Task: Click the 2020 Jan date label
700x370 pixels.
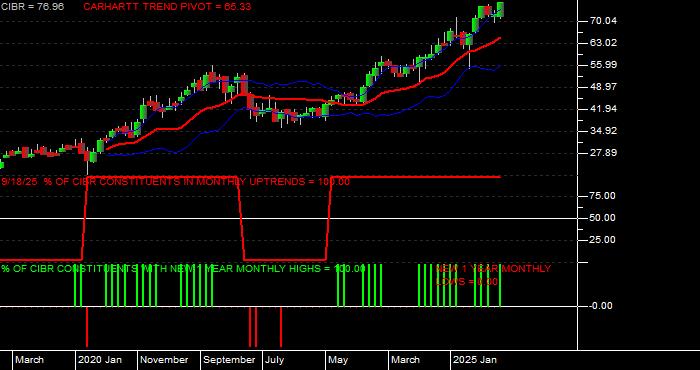Action: (100, 360)
